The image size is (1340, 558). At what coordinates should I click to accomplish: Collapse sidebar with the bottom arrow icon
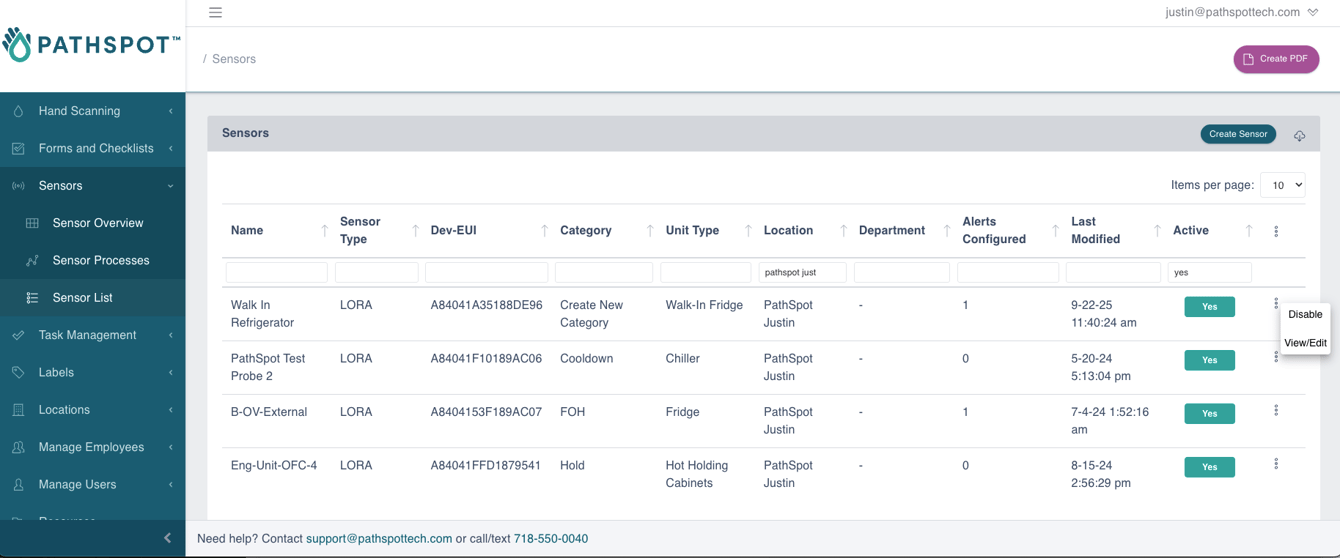167,538
